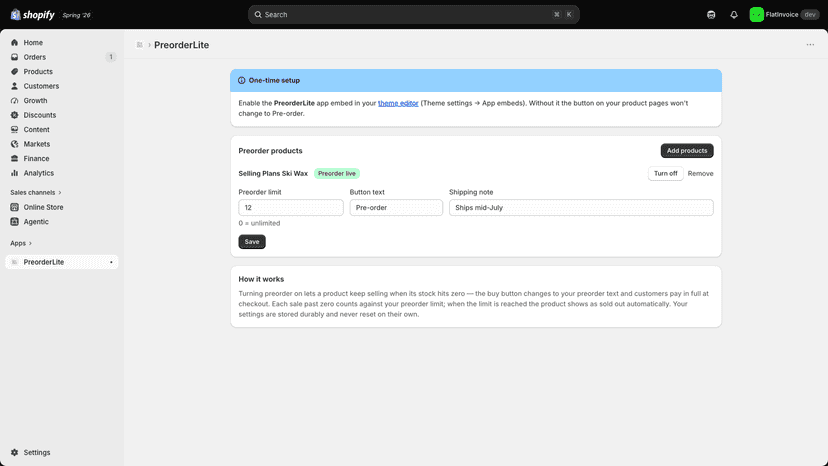Click the Preorder live status badge
This screenshot has height=466, width=828.
click(x=337, y=173)
